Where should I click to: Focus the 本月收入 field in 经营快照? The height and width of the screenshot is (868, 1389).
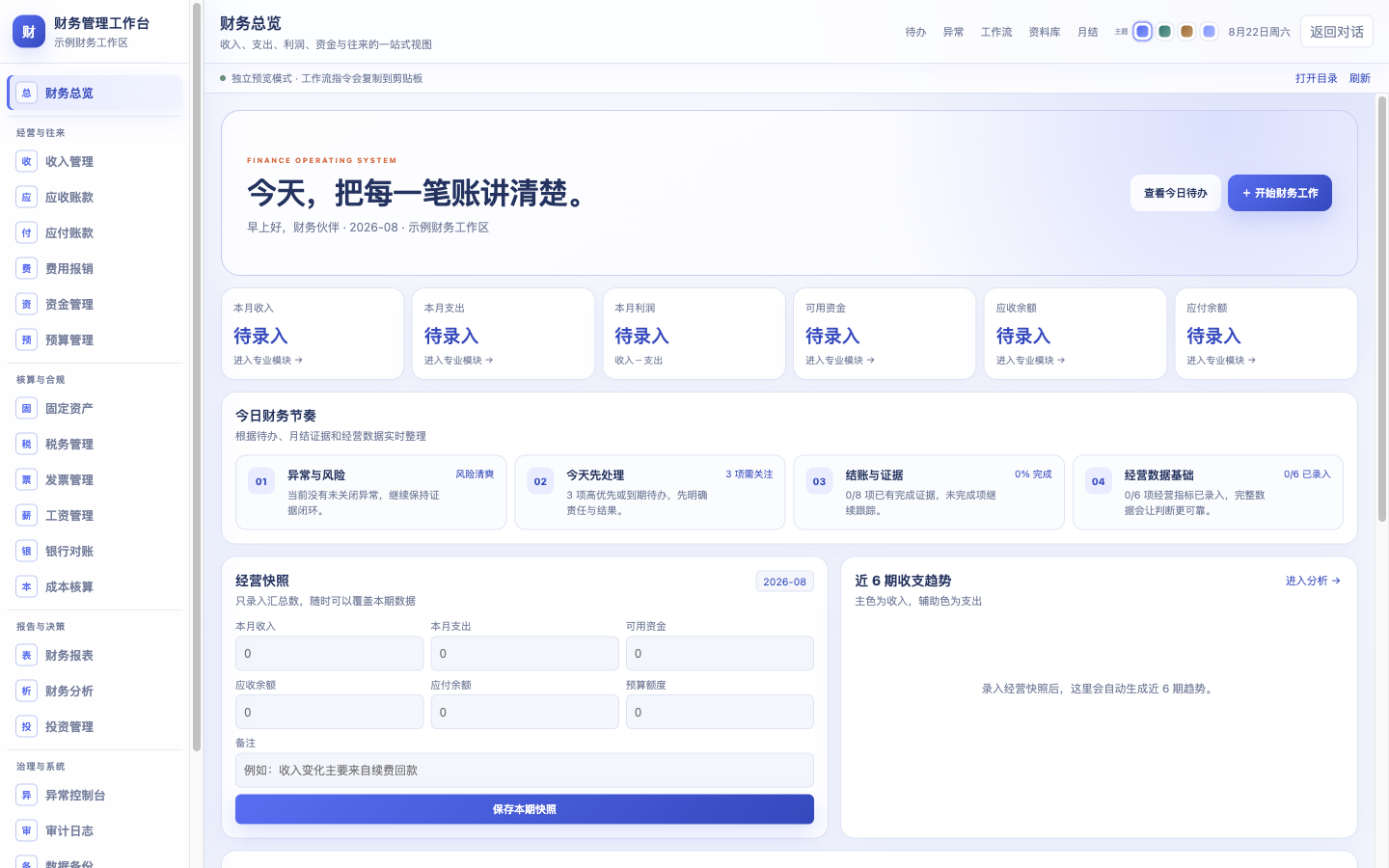pyautogui.click(x=330, y=654)
